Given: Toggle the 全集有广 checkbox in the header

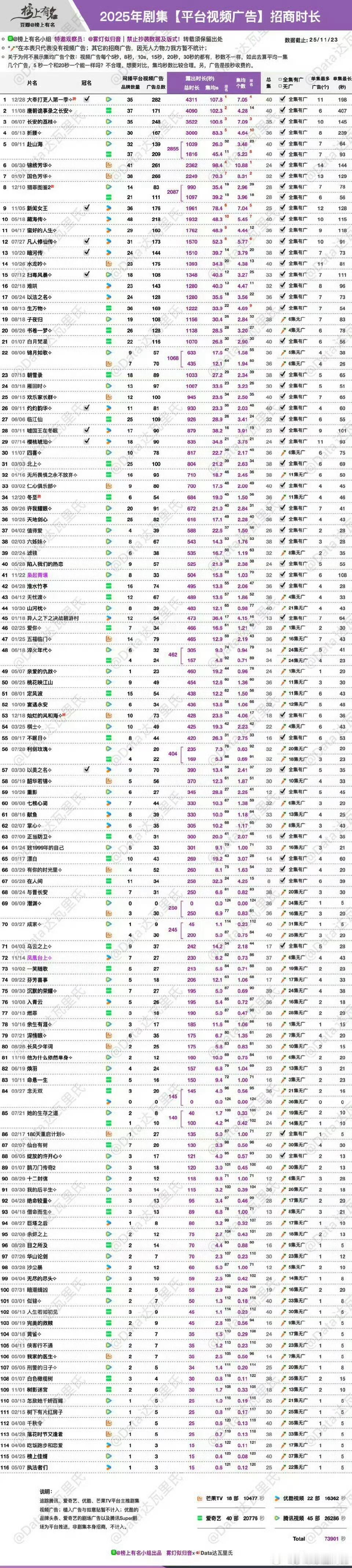Looking at the screenshot, I should click(x=280, y=79).
